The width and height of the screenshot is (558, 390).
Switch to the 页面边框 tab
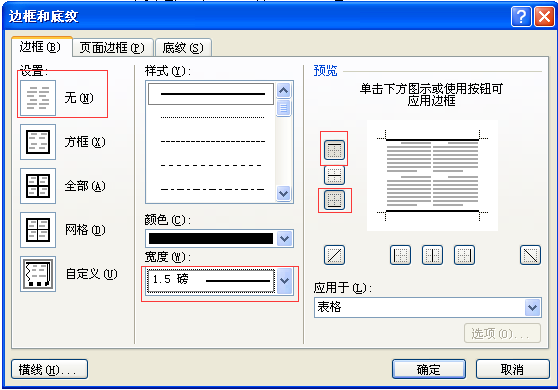[x=112, y=48]
